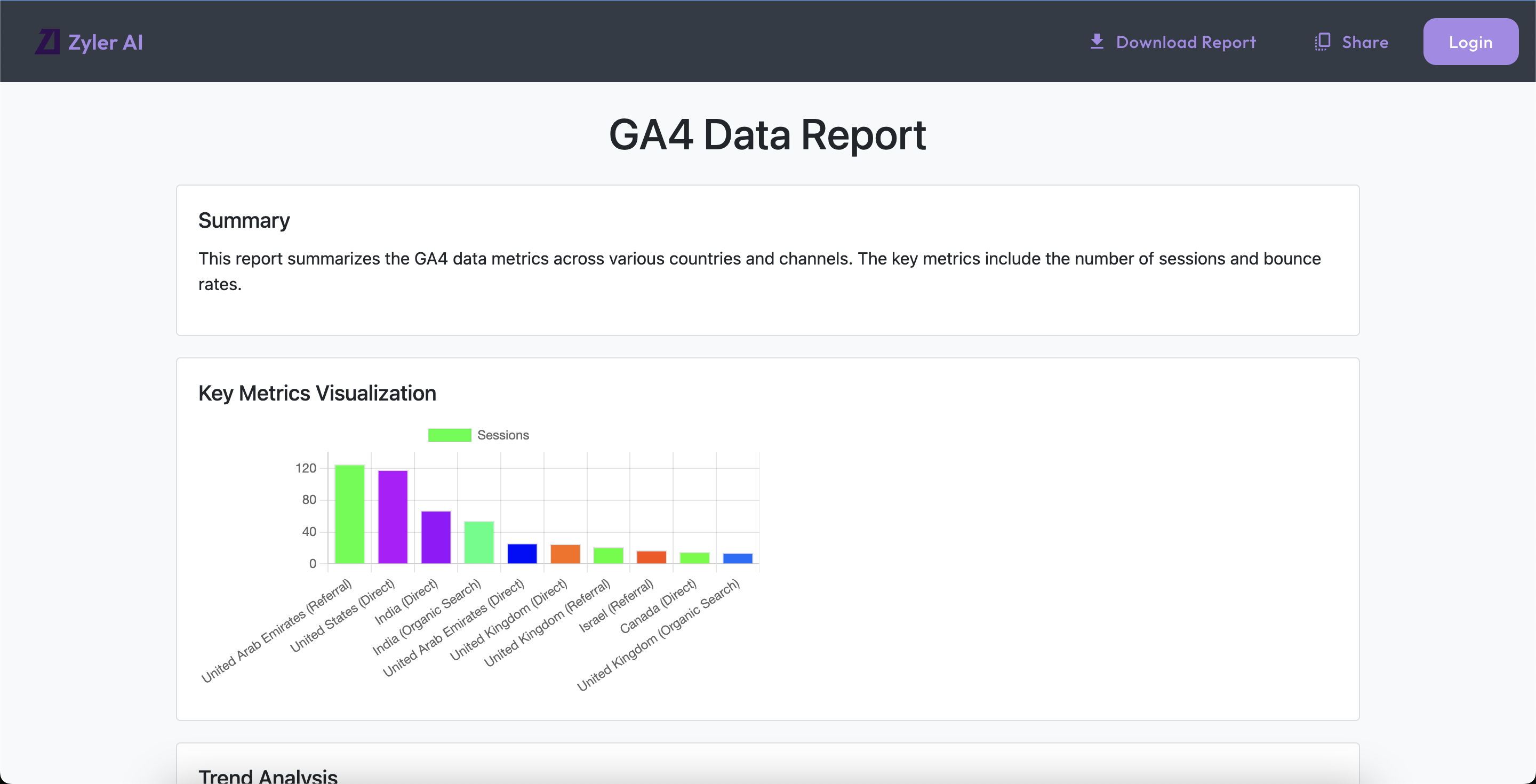Click the download arrow icon
Screen dimensions: 1536x784
pos(1097,42)
